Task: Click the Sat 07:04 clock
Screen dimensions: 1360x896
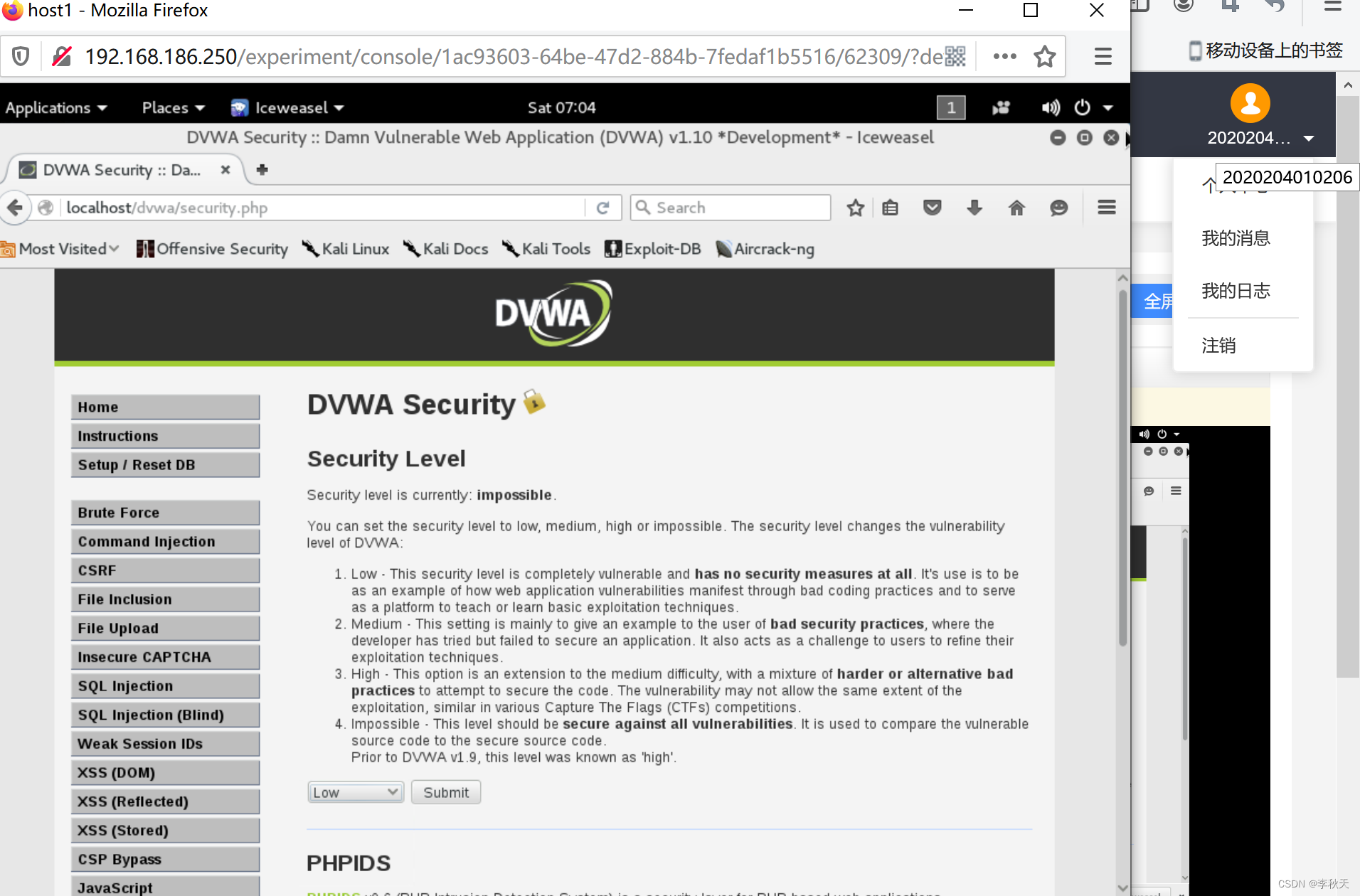Action: click(x=561, y=107)
